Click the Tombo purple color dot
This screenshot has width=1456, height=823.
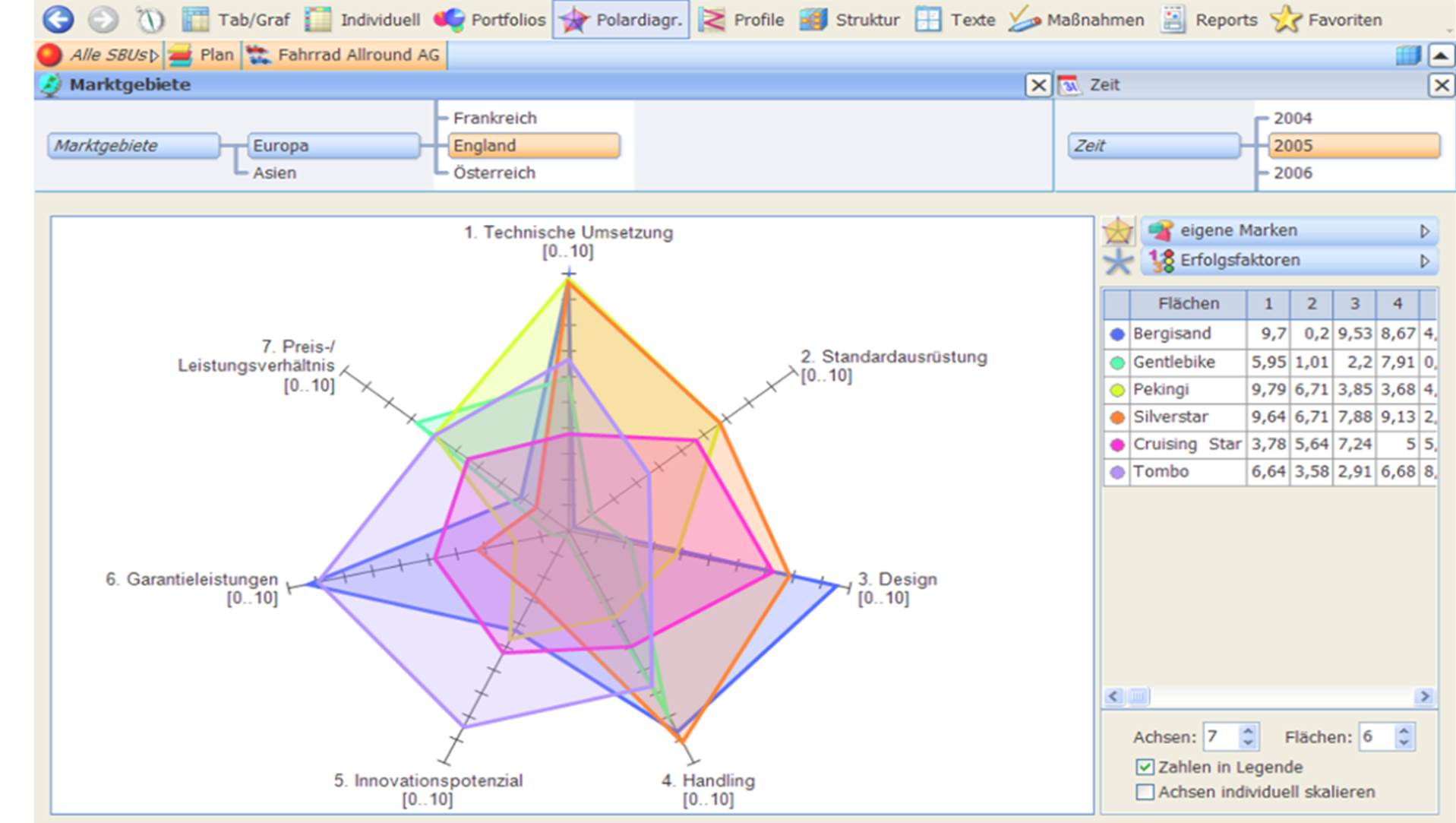point(1117,472)
